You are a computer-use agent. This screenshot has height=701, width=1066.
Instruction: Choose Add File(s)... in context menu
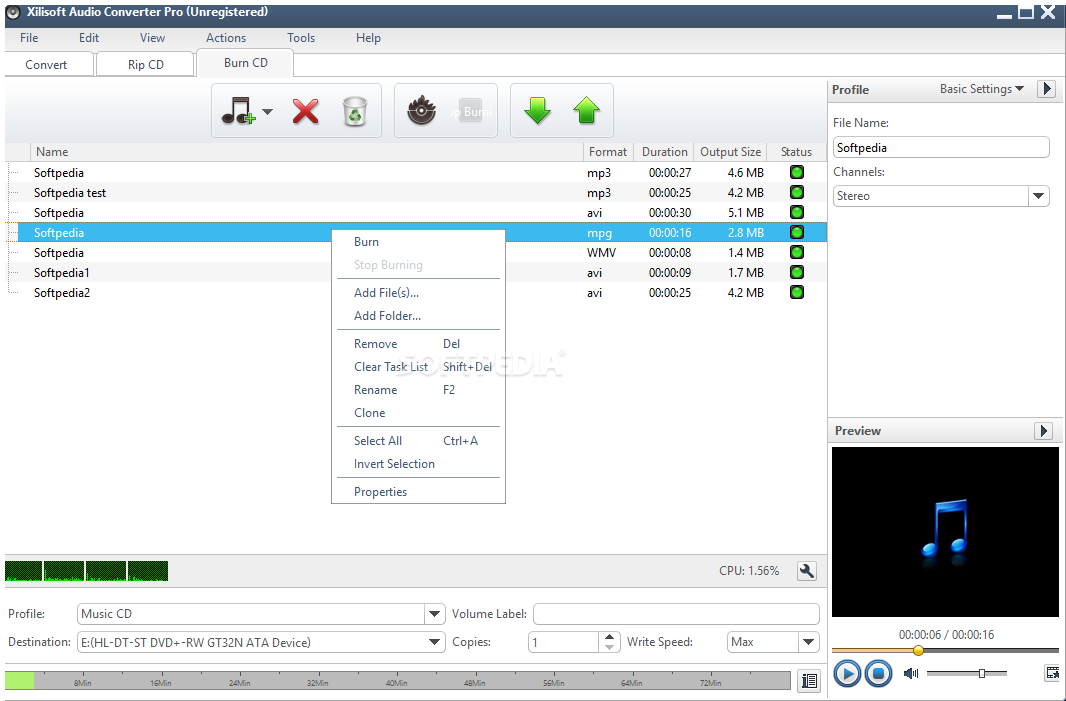coord(419,293)
